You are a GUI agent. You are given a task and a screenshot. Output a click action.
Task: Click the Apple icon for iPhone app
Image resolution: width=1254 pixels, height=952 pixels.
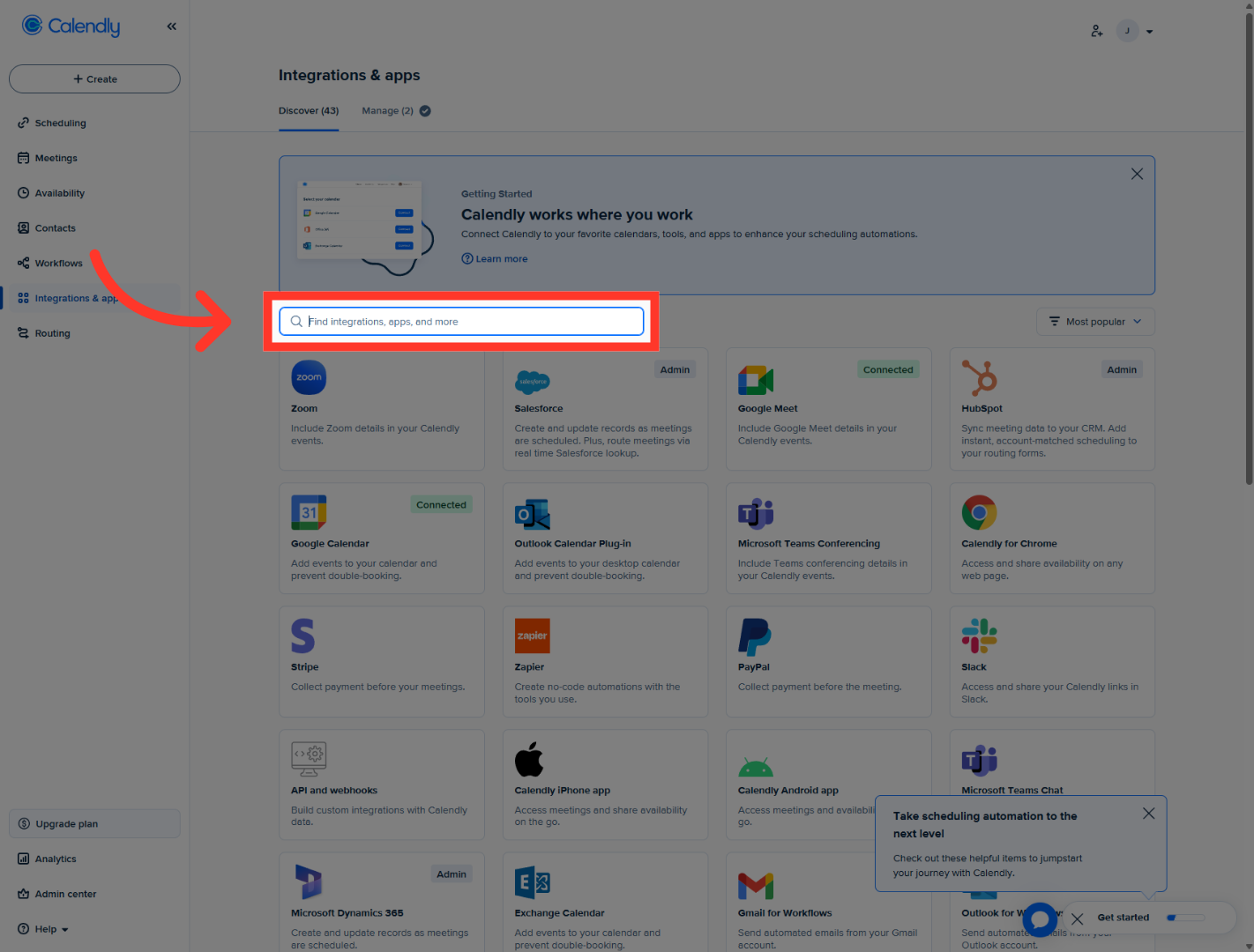pyautogui.click(x=529, y=759)
